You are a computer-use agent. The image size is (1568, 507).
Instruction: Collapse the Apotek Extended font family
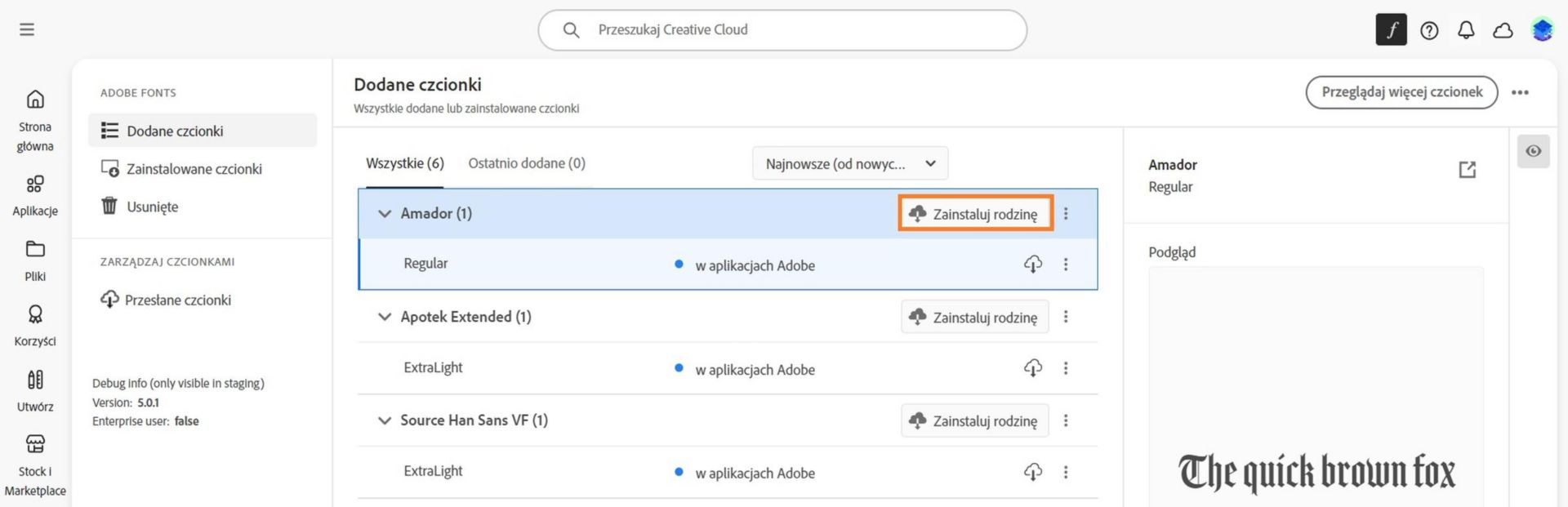point(385,317)
